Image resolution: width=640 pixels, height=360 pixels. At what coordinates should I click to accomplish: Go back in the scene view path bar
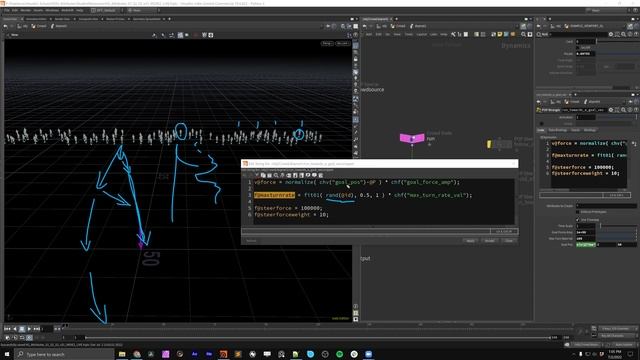point(6,26)
